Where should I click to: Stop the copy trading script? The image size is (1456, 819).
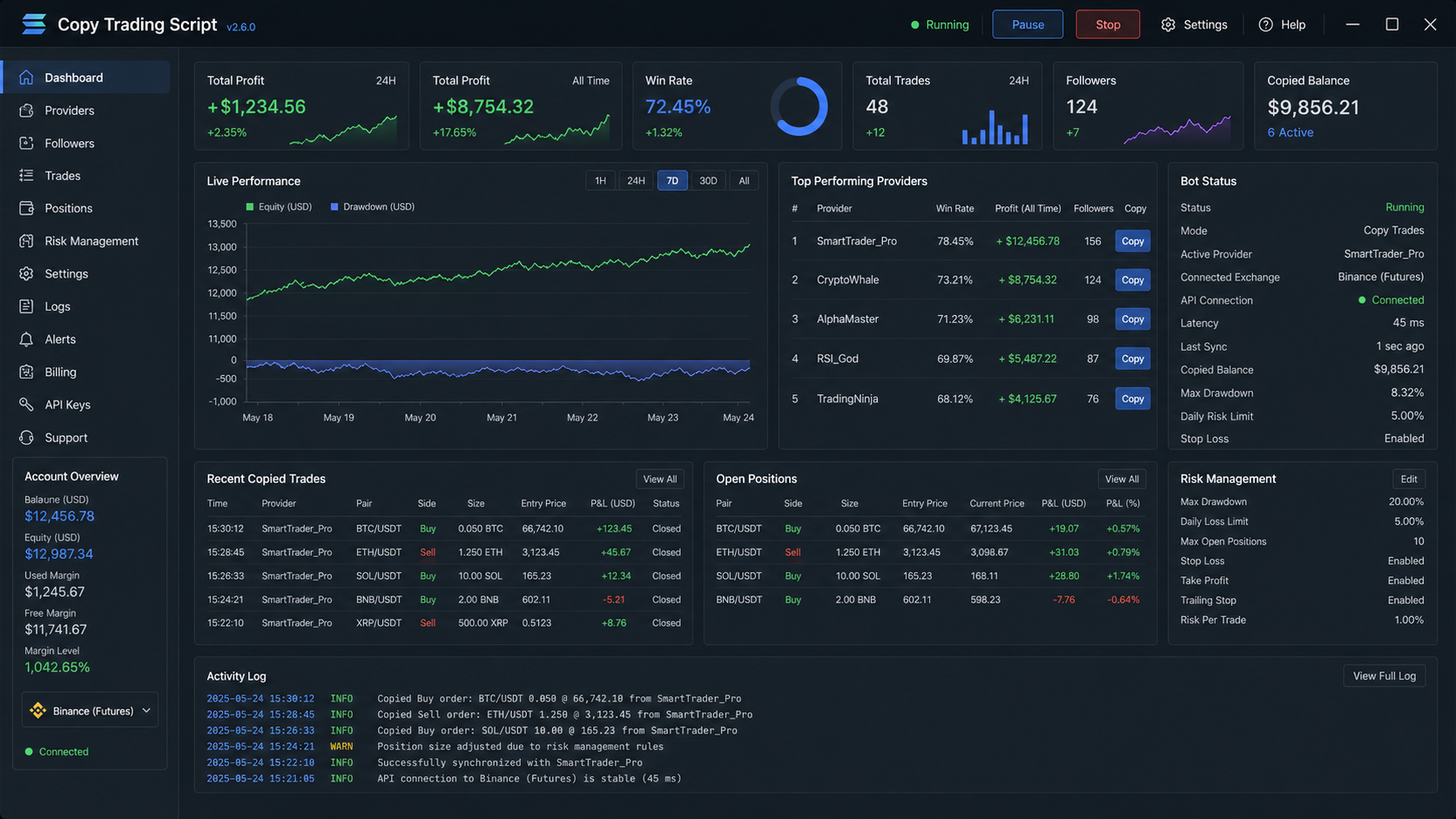click(x=1108, y=24)
